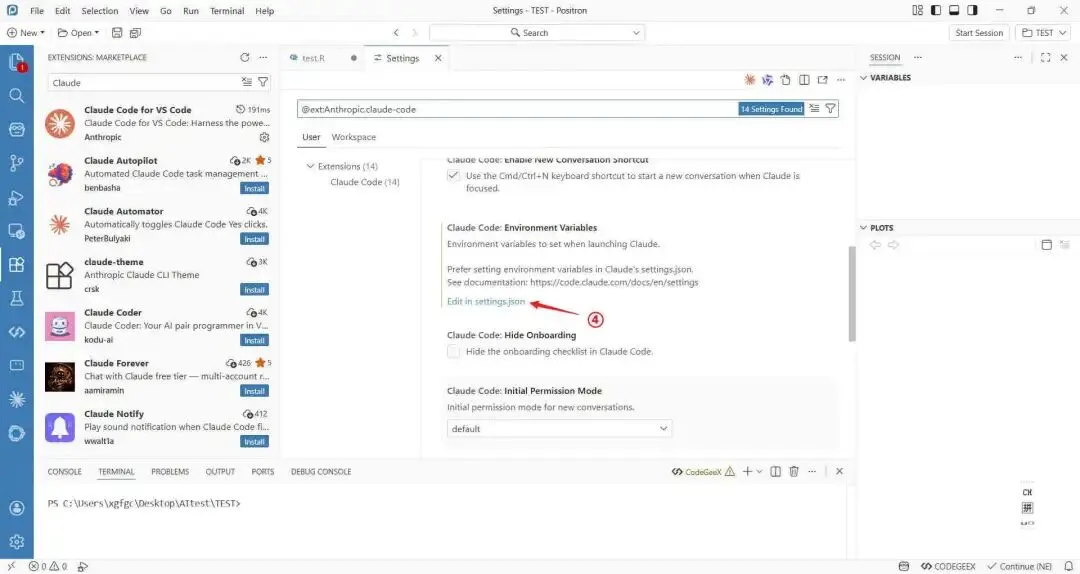The image size is (1080, 574).
Task: Switch to the PROBLEMS panel tab
Action: point(170,471)
